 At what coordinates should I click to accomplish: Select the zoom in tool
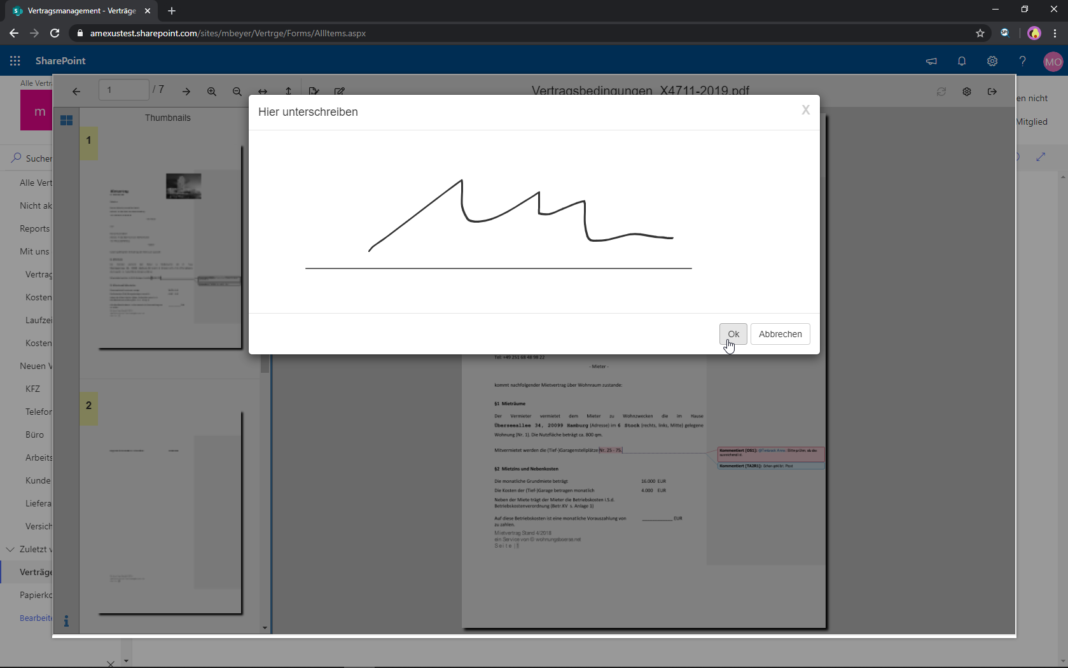[x=212, y=91]
